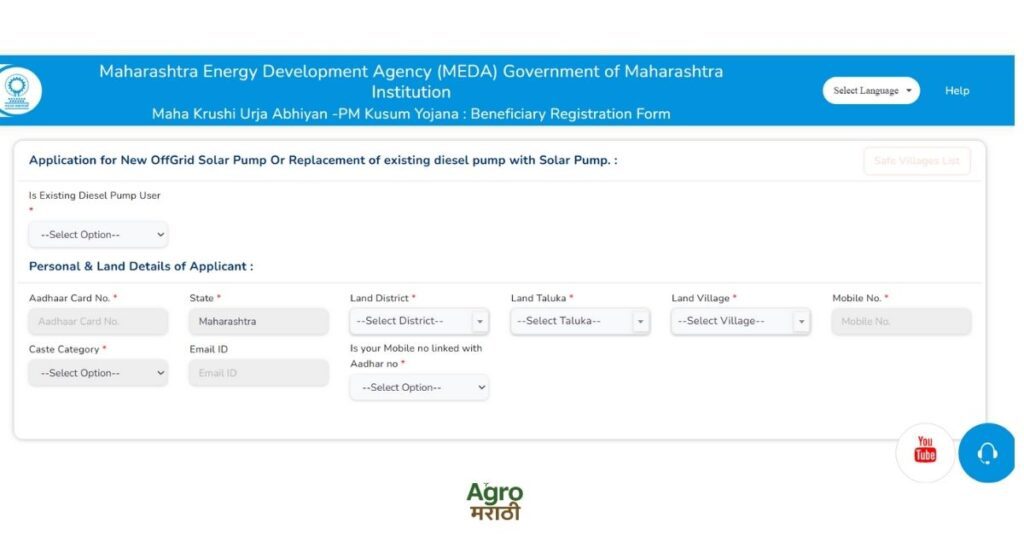1024x536 pixels.
Task: Expand the Caste Category dropdown
Action: (98, 373)
